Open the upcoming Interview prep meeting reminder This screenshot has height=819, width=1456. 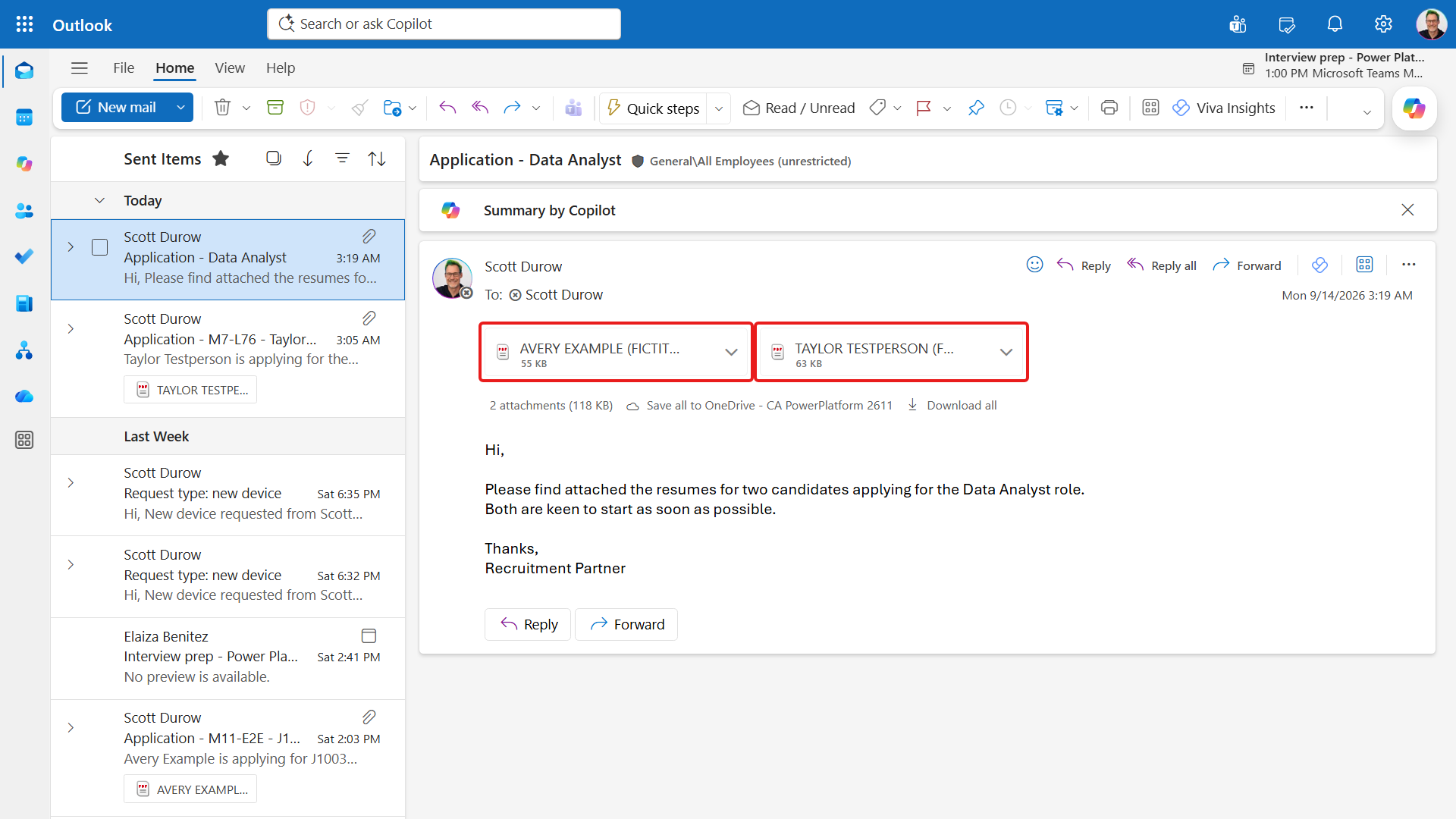[x=1334, y=66]
